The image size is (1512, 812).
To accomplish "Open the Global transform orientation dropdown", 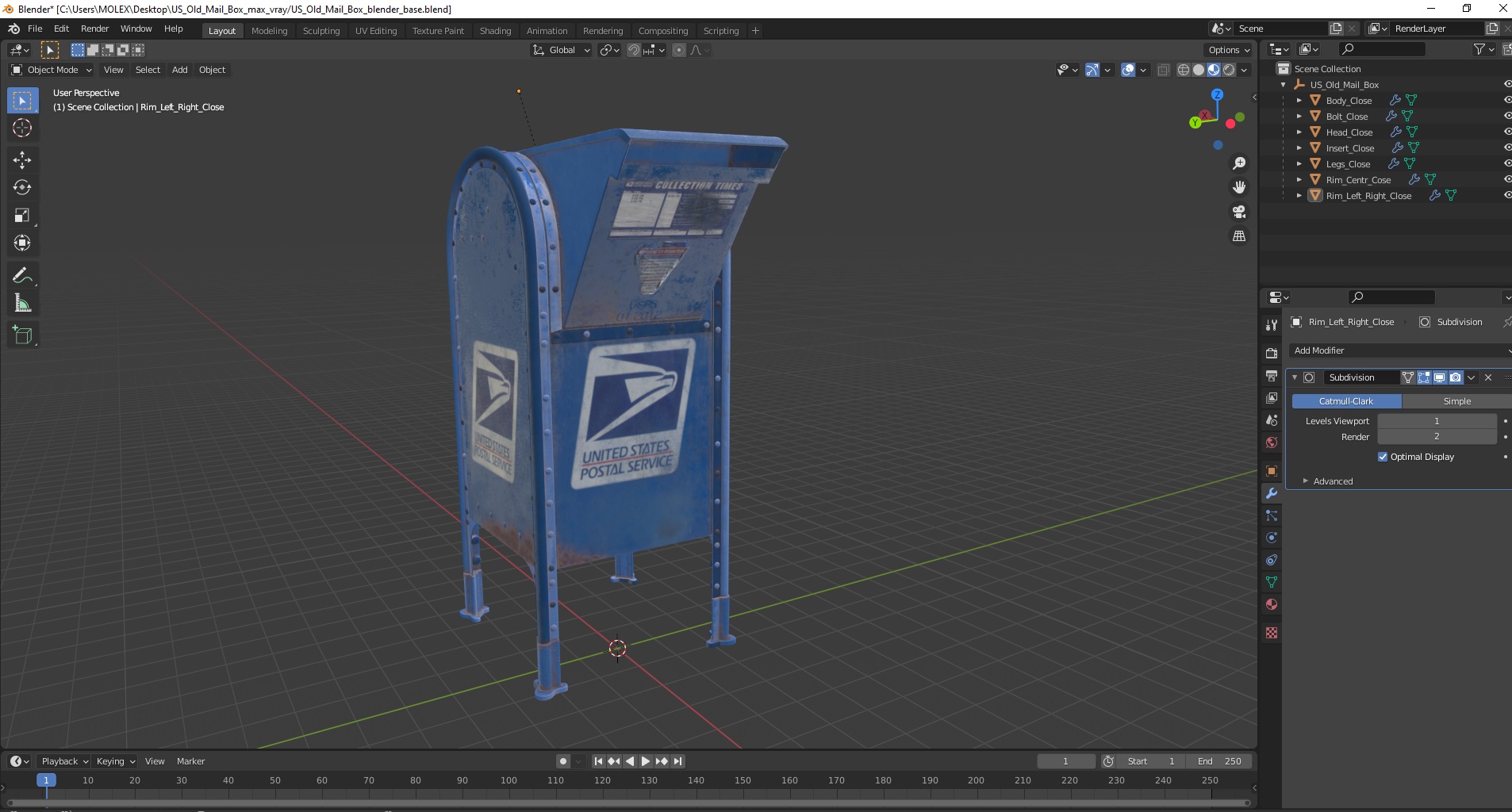I will pos(562,50).
